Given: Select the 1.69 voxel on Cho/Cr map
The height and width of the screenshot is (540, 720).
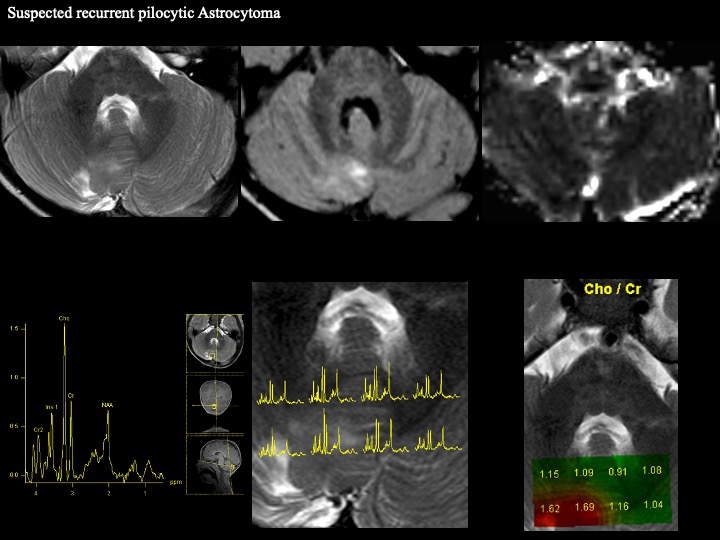Looking at the screenshot, I should (584, 507).
